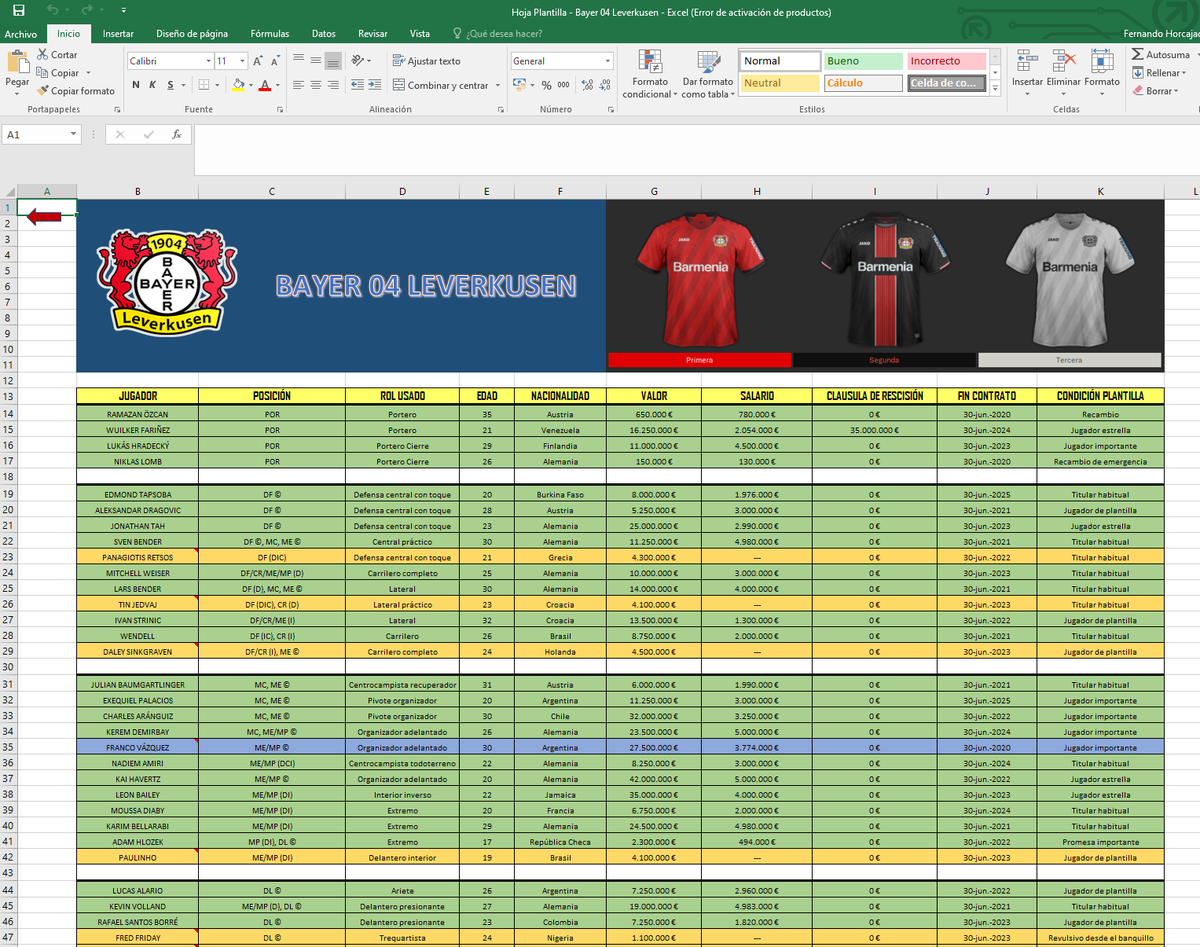Align text to the top

300,60
